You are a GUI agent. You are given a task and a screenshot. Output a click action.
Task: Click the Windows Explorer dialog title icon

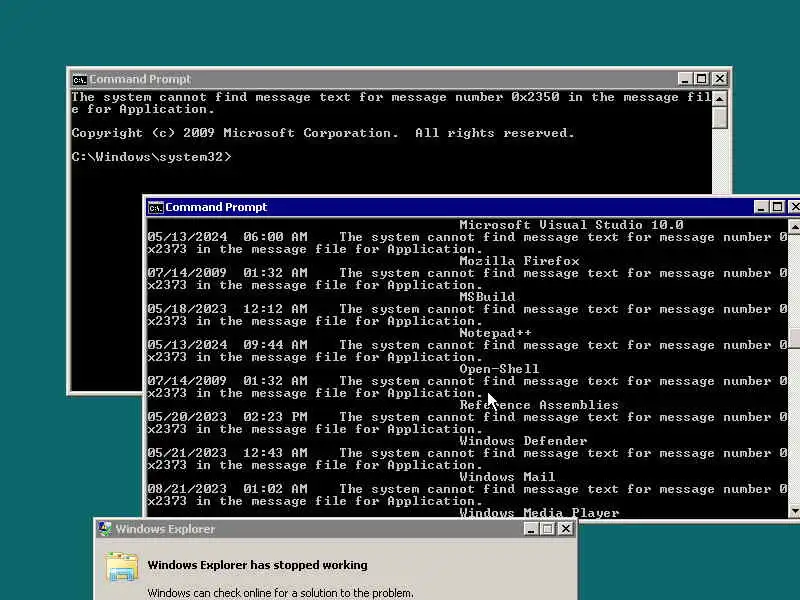click(x=105, y=529)
